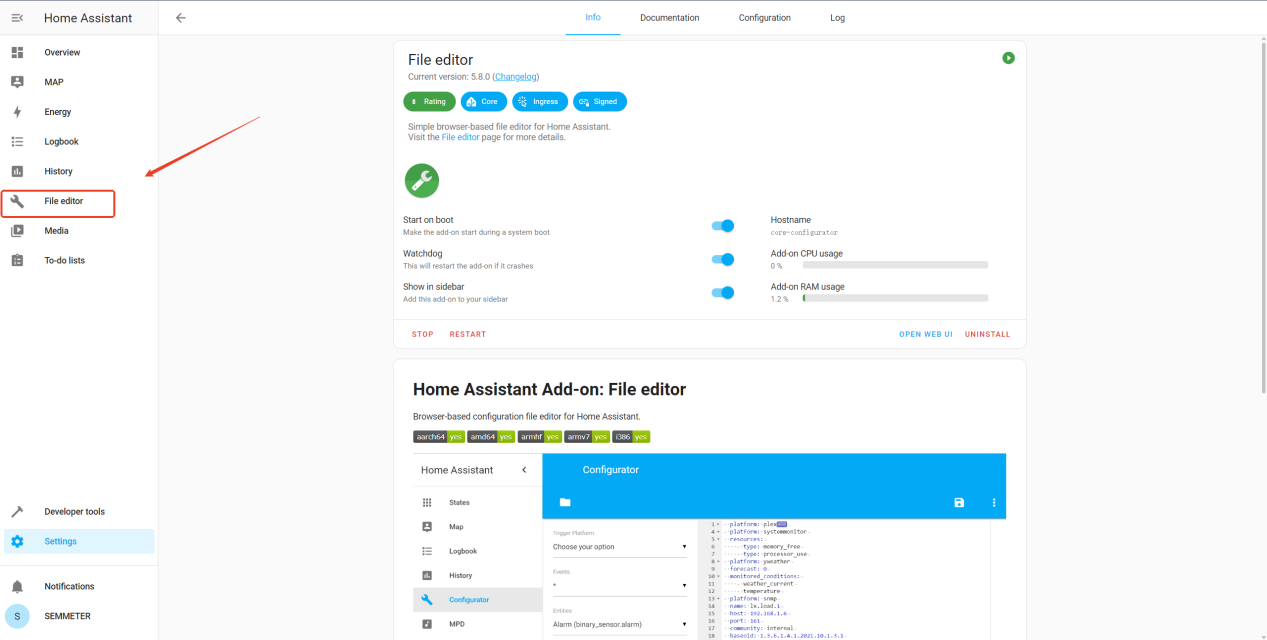
Task: Toggle the Show in sidebar switch
Action: point(723,292)
